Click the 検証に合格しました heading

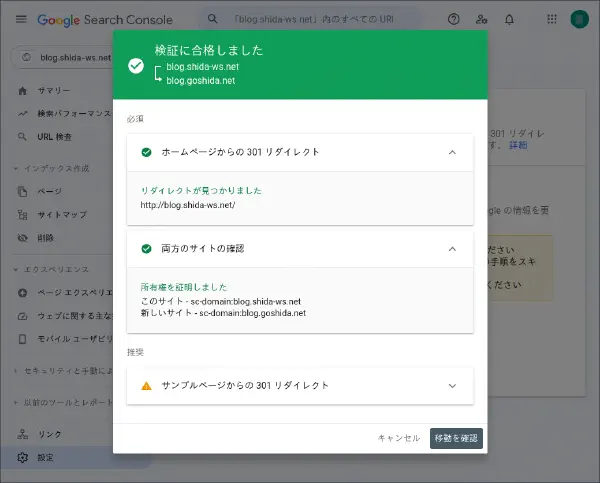[x=209, y=51]
